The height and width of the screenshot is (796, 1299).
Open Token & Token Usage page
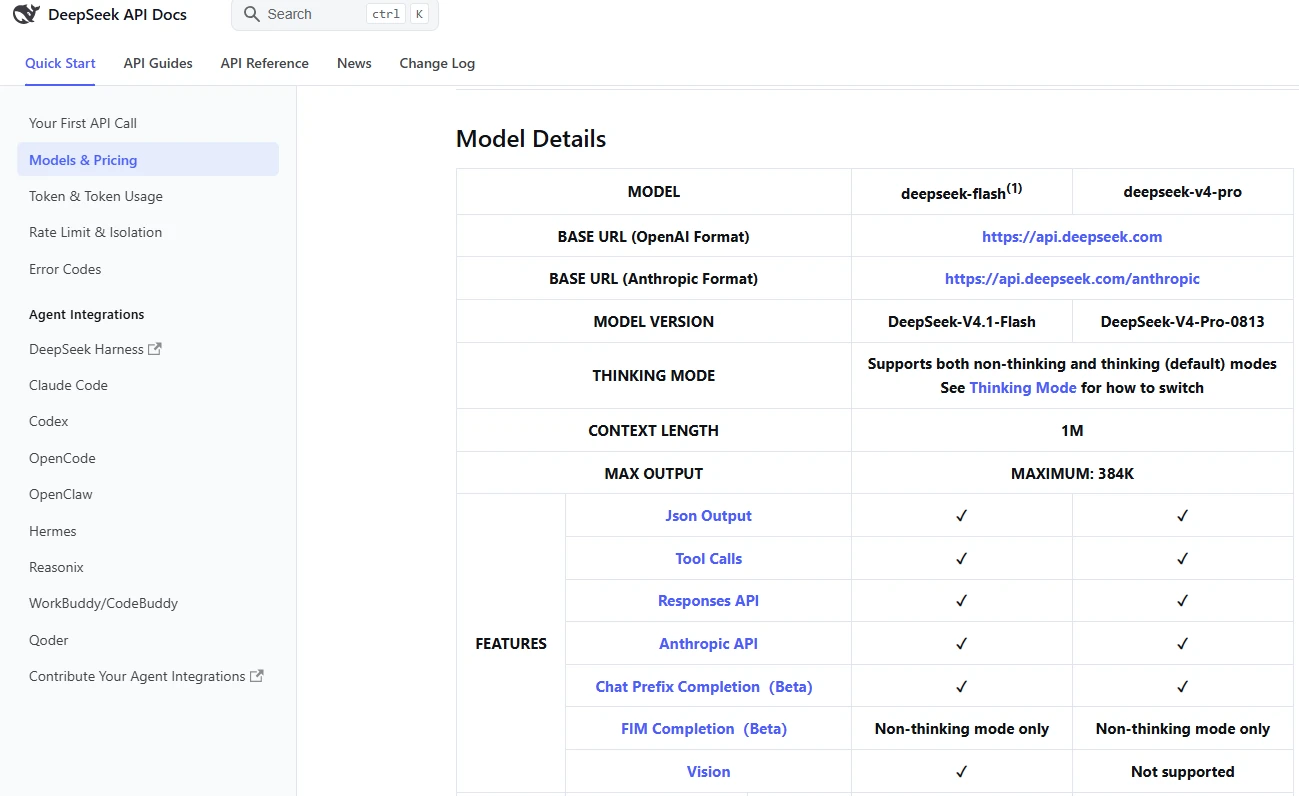coord(96,196)
